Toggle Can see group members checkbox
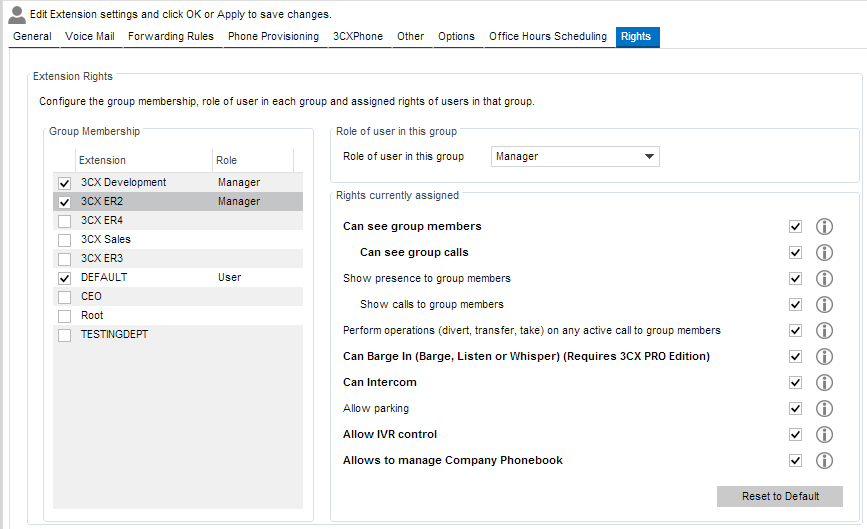The image size is (867, 529). [x=795, y=227]
